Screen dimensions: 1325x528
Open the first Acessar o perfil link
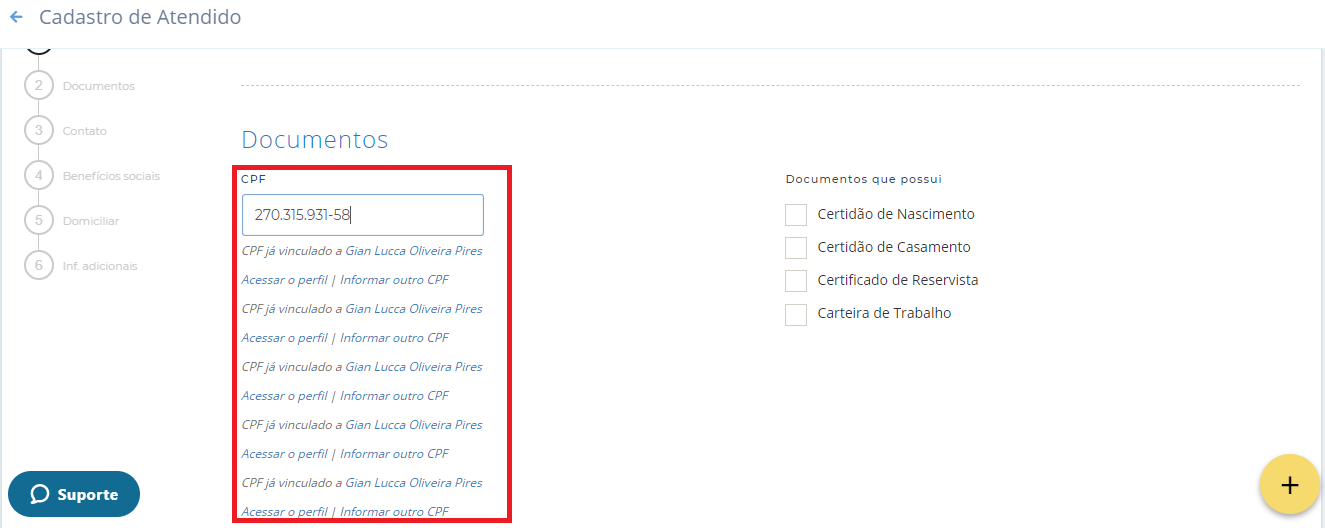[284, 280]
